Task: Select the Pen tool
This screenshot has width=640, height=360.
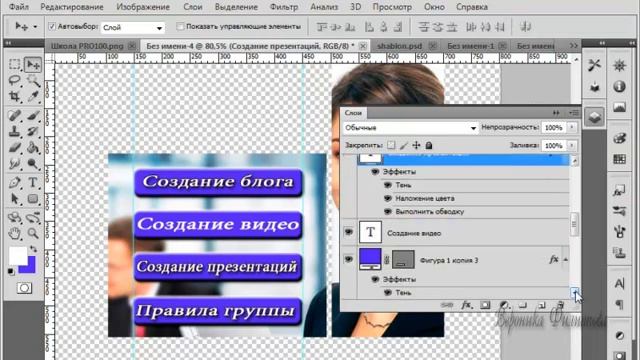Action: coord(15,183)
